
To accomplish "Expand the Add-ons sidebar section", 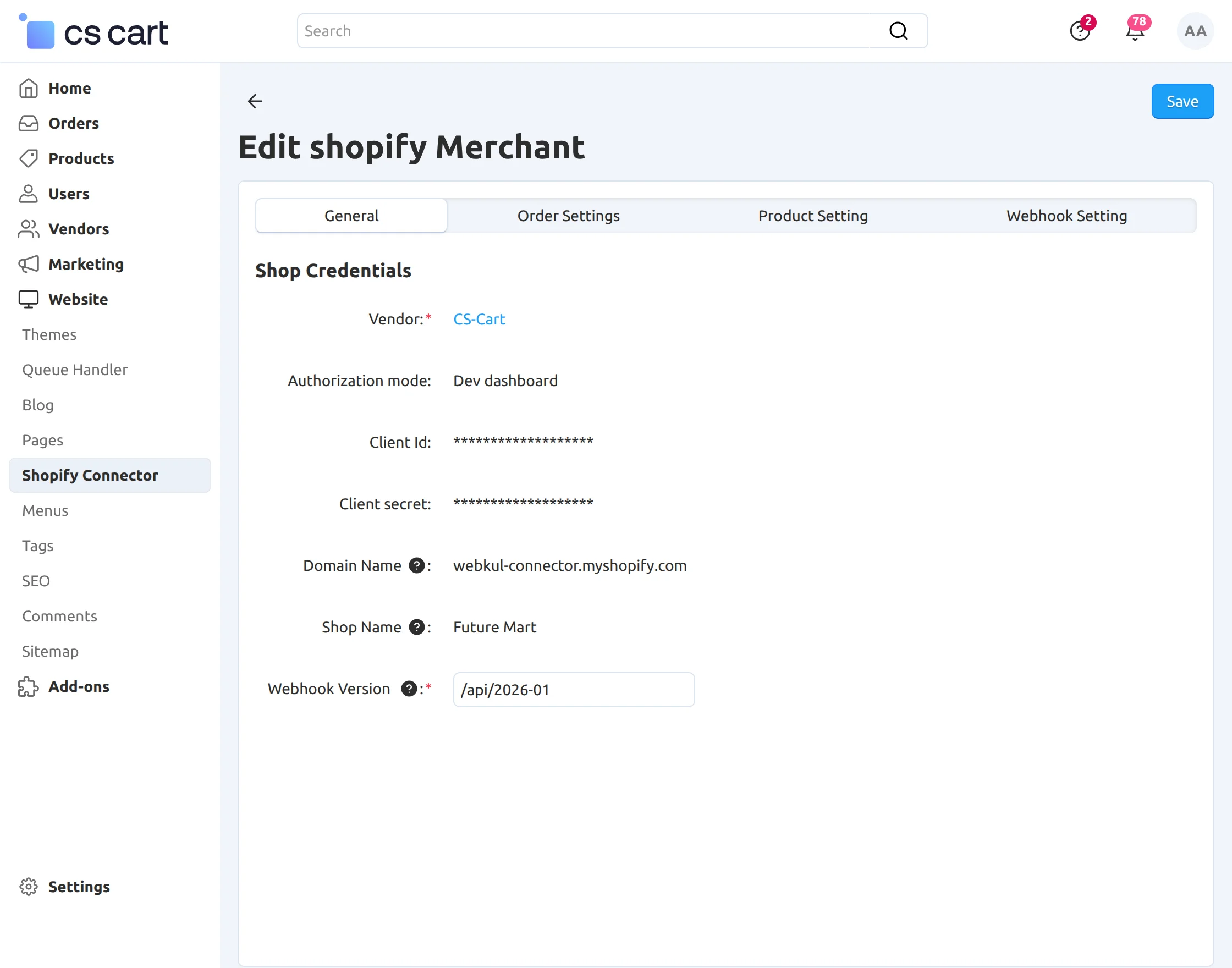I will point(79,686).
